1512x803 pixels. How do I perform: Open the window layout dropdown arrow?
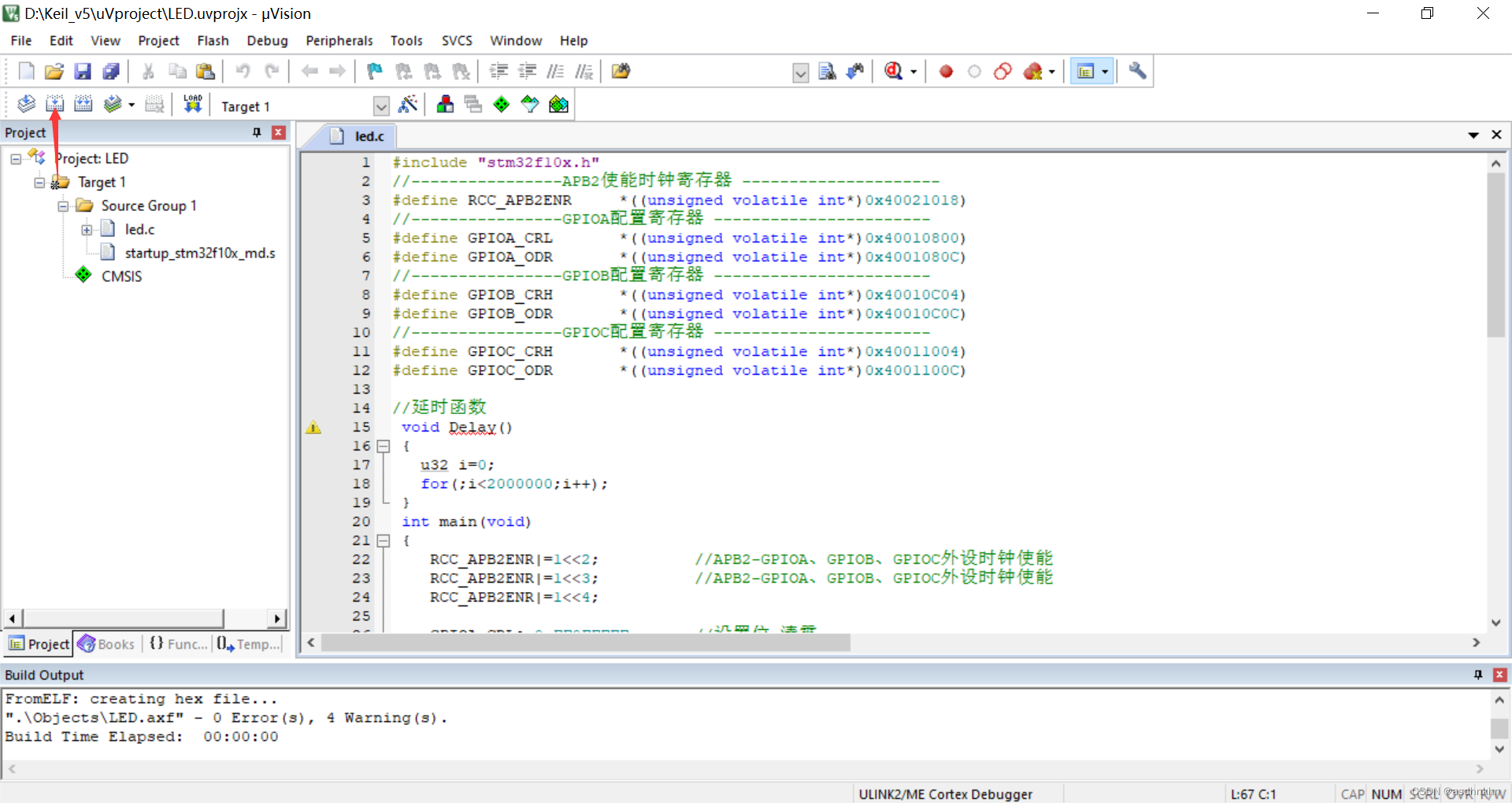pyautogui.click(x=1105, y=72)
